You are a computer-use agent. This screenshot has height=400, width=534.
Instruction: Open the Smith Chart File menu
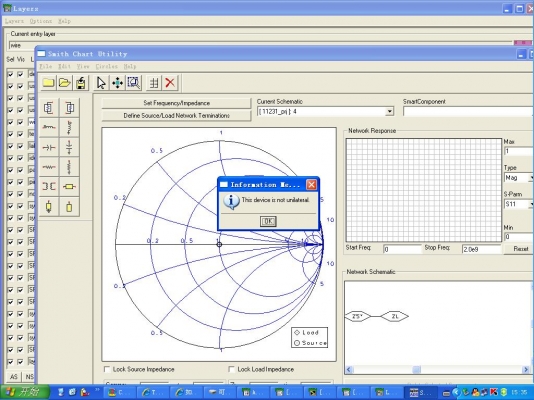pos(46,66)
